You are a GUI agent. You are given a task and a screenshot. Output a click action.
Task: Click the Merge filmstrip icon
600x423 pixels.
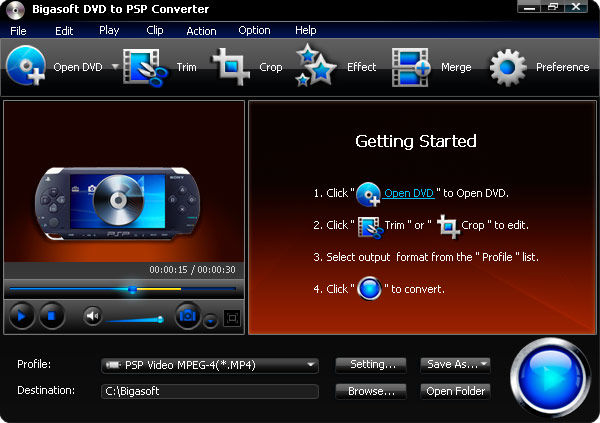(x=411, y=67)
